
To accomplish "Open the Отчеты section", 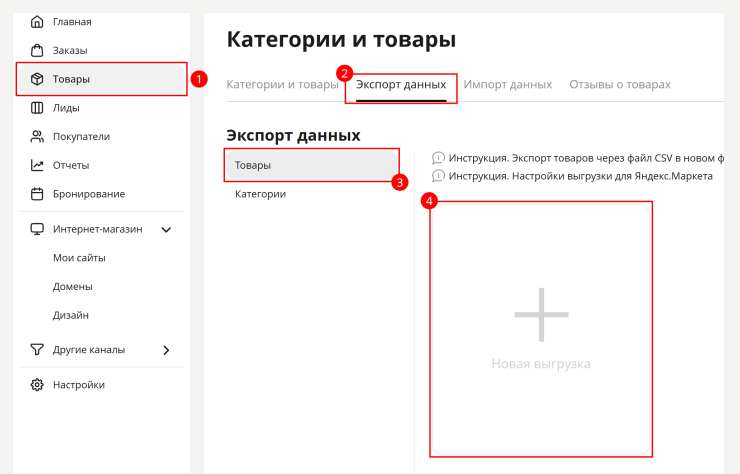I will point(101,165).
